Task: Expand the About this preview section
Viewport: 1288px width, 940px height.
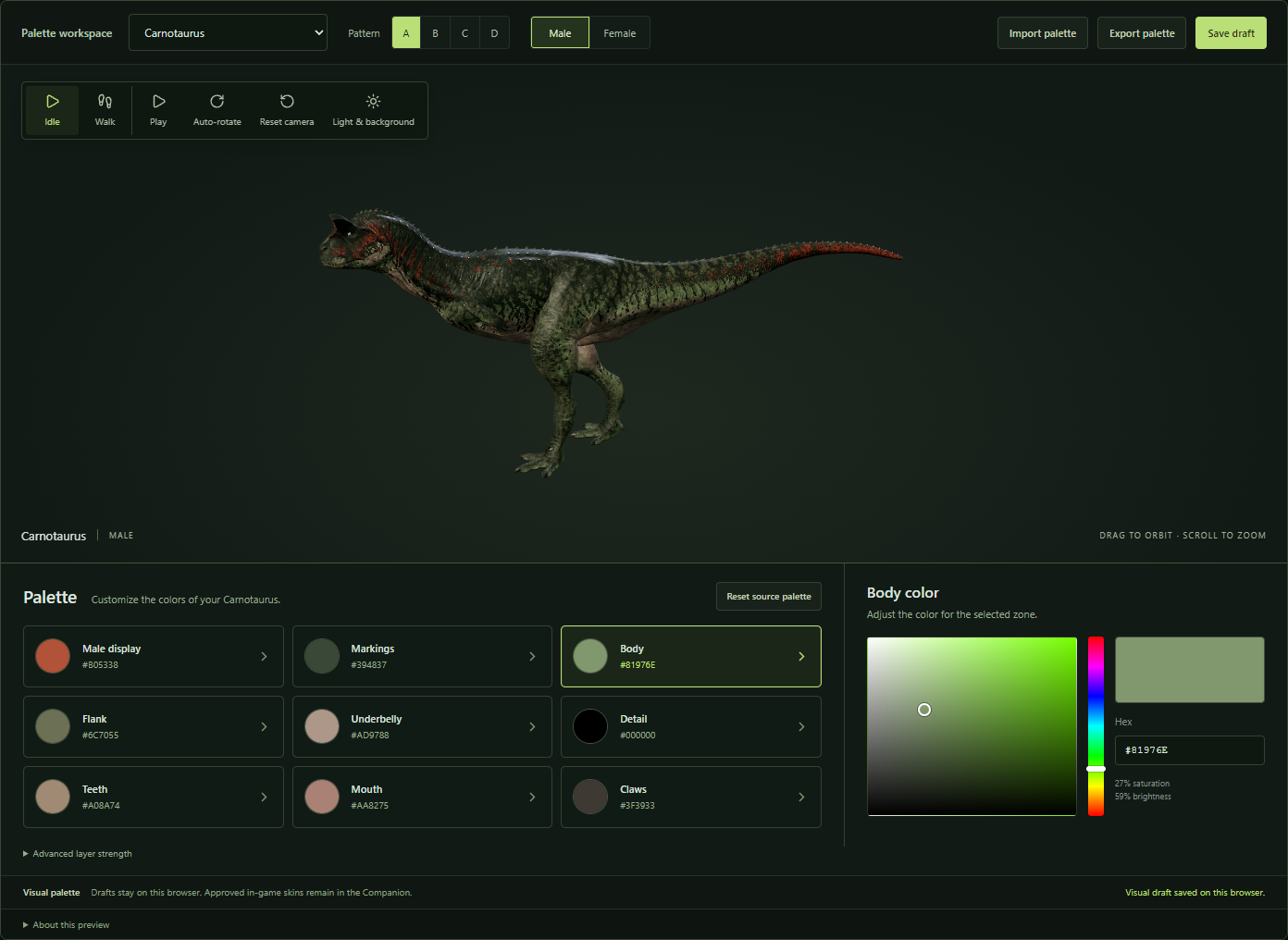Action: [x=67, y=925]
